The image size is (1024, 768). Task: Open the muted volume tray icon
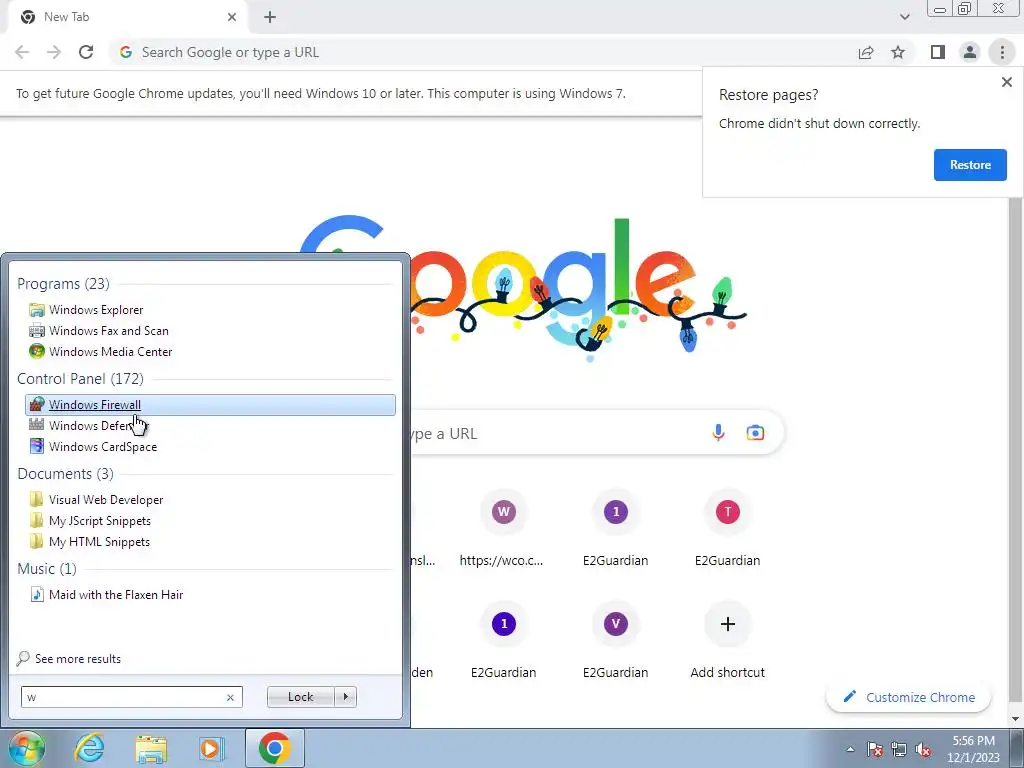(x=923, y=749)
